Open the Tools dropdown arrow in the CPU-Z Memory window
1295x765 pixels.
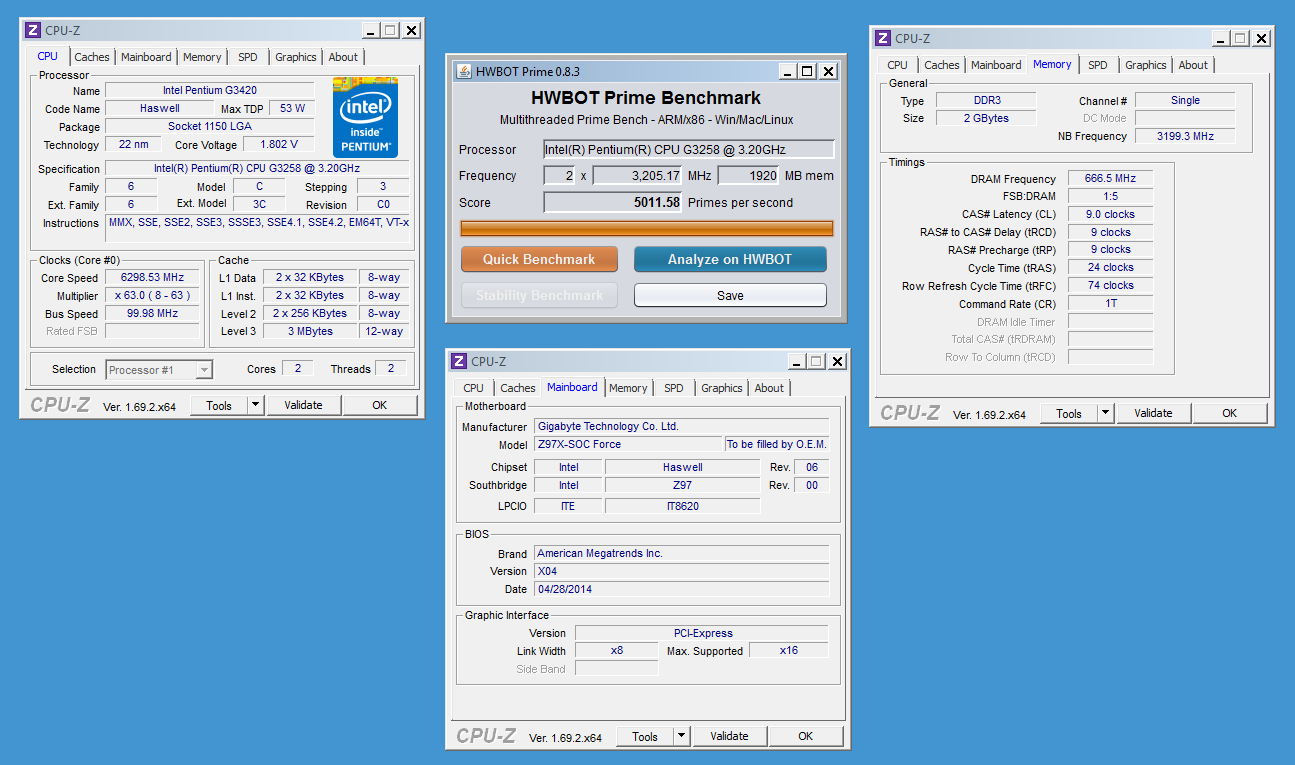coord(1105,413)
